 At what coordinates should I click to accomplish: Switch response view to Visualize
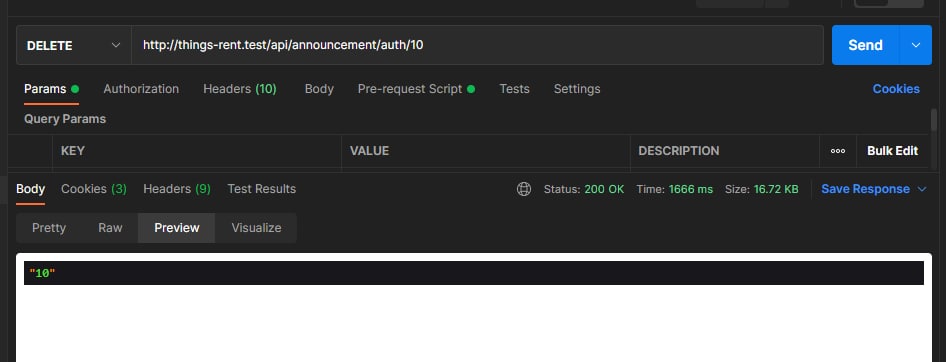pos(256,227)
